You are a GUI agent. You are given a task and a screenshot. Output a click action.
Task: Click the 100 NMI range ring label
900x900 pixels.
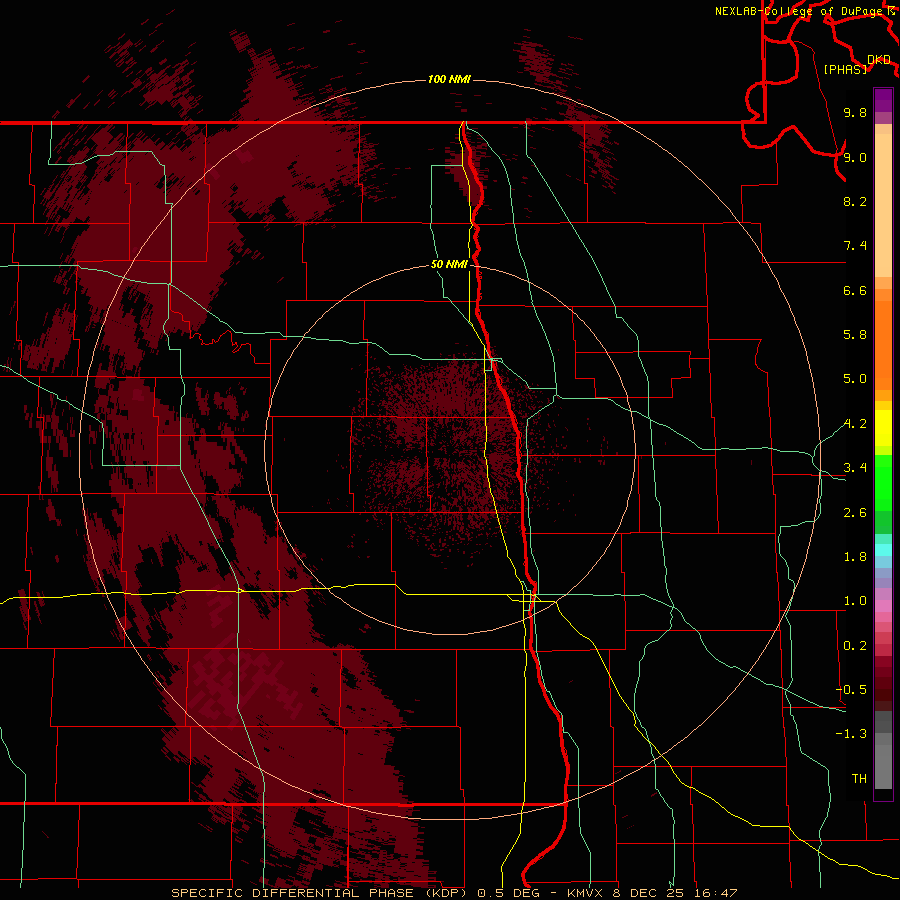click(x=449, y=79)
